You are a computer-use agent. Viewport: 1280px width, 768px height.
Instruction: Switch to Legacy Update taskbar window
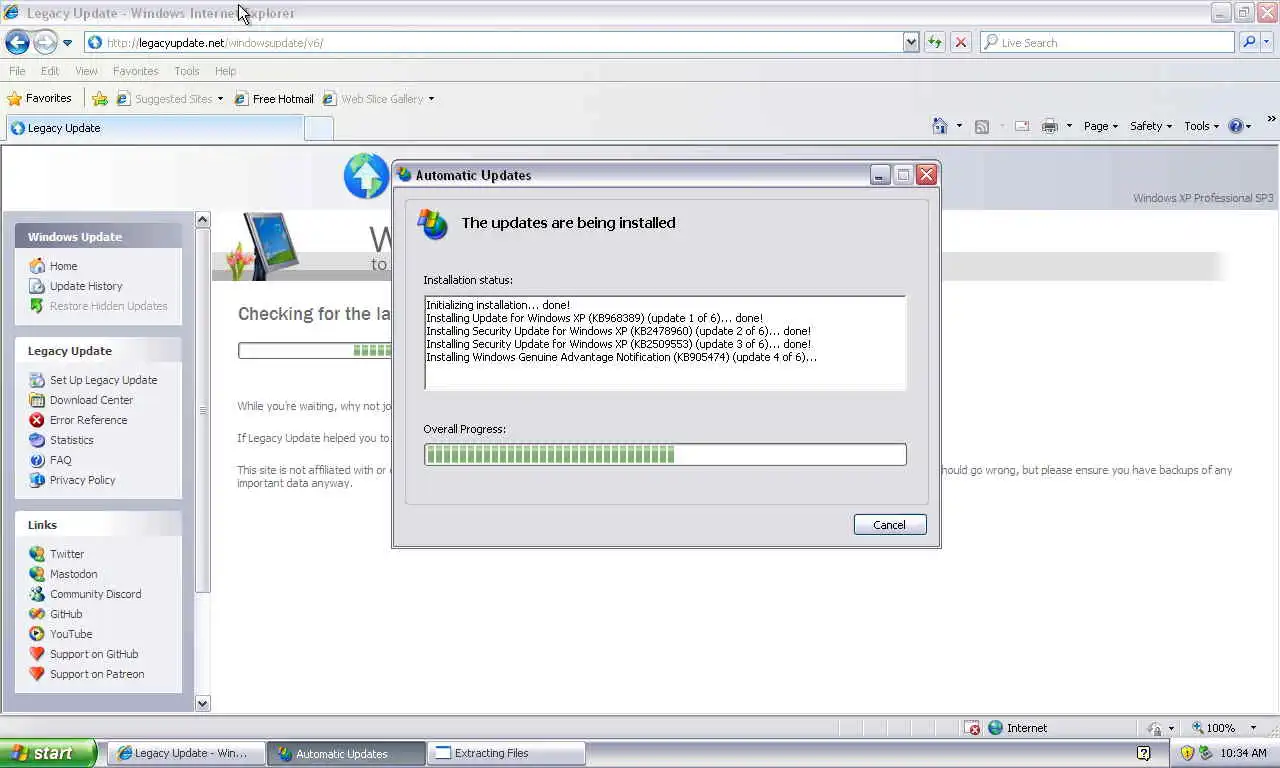tap(186, 753)
